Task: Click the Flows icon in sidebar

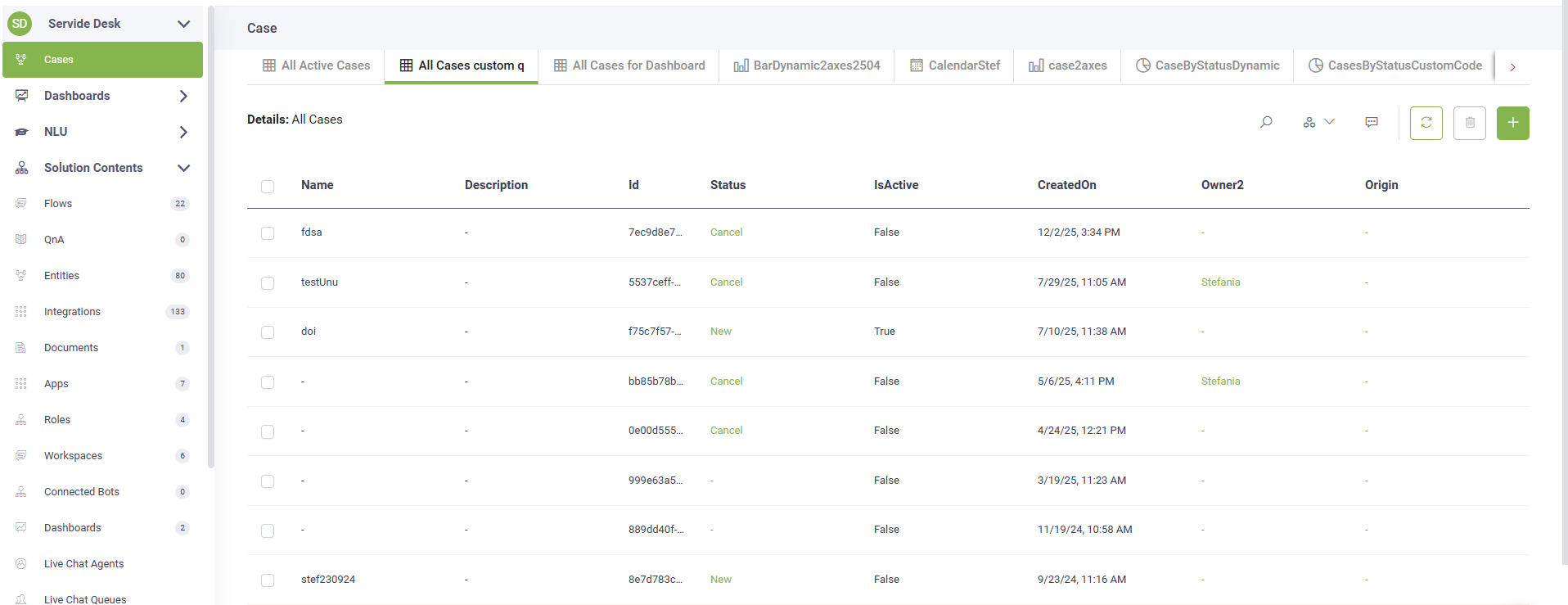Action: coord(21,204)
